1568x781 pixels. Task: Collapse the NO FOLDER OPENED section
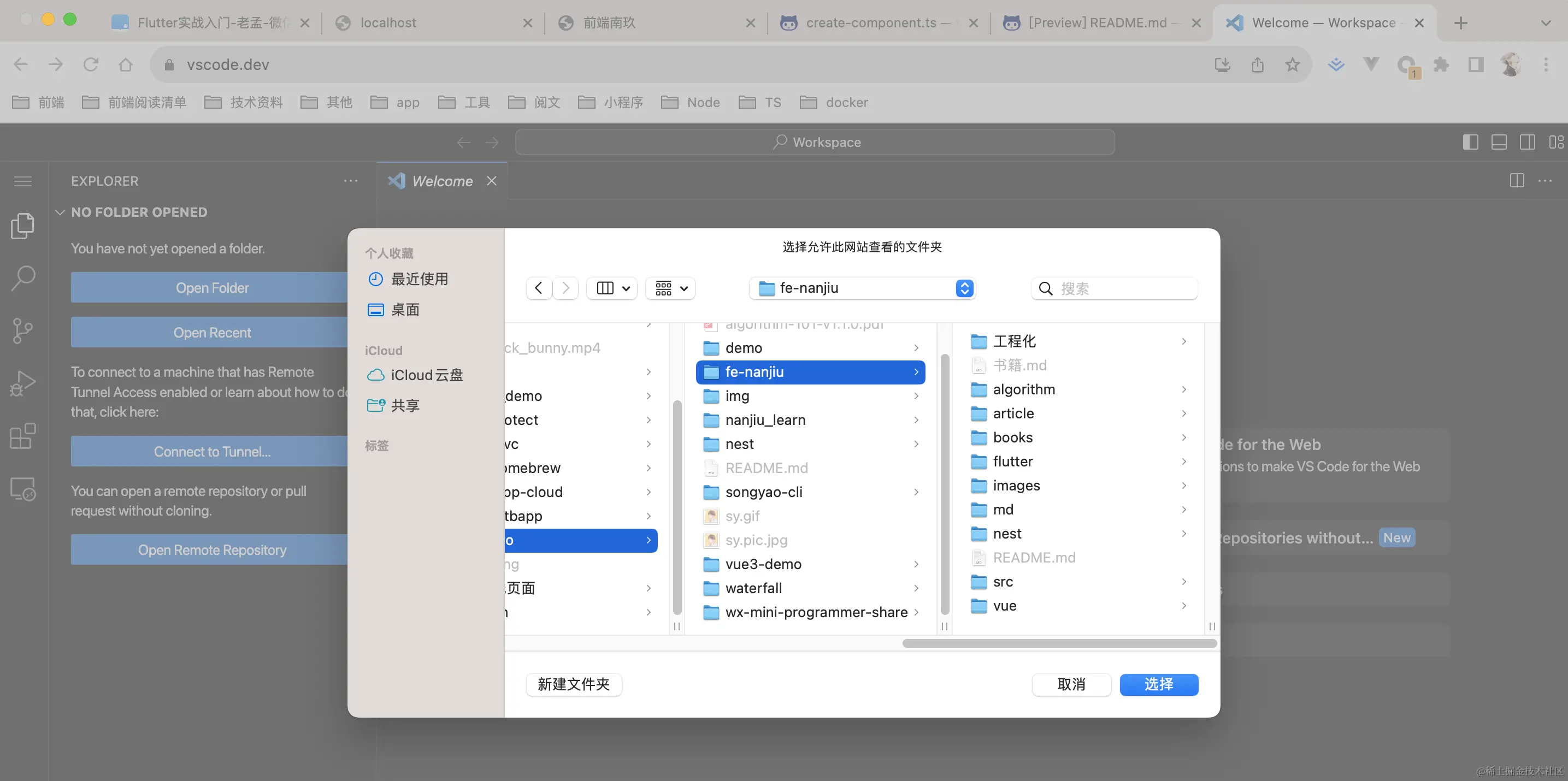coord(60,212)
